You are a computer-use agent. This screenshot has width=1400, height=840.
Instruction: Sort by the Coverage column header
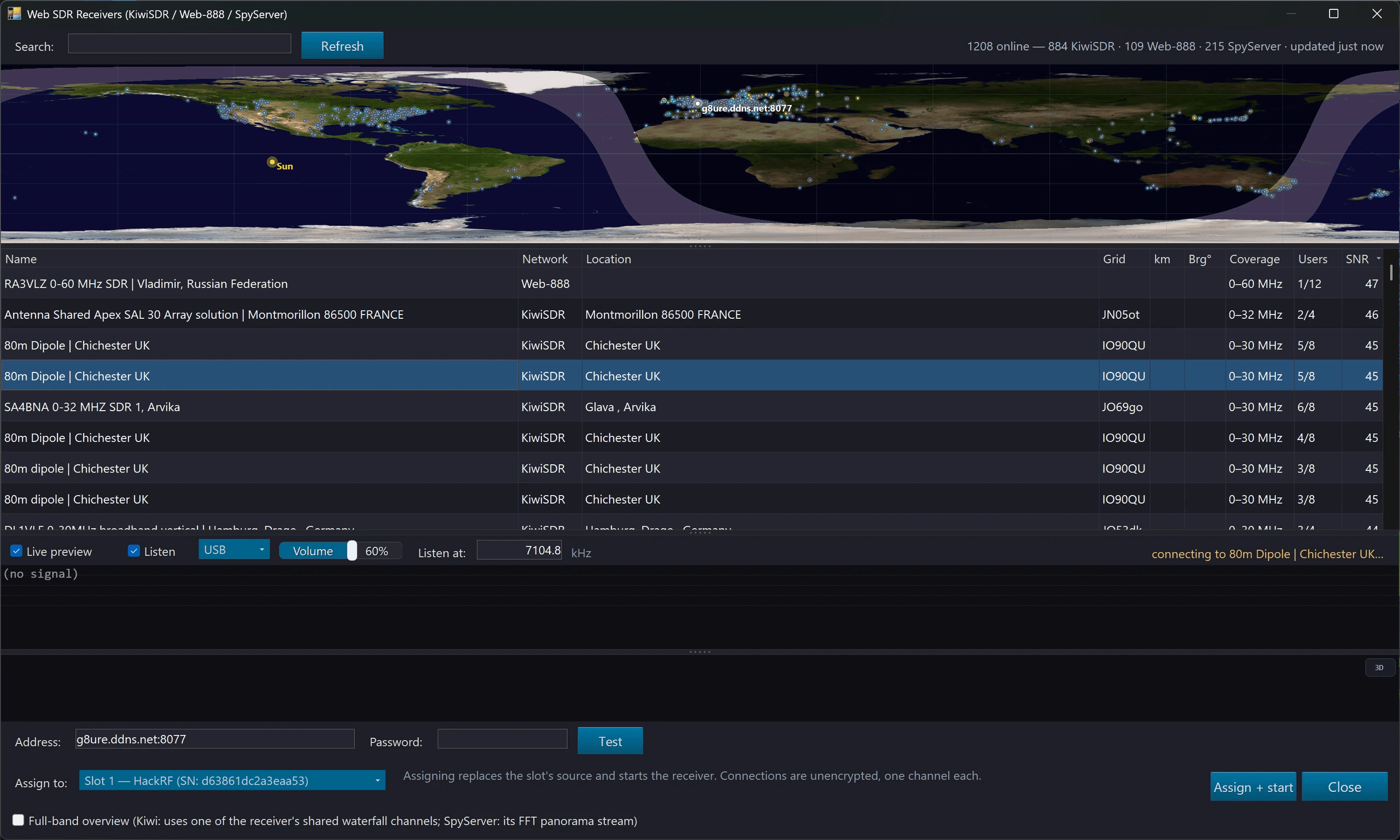(x=1259, y=259)
